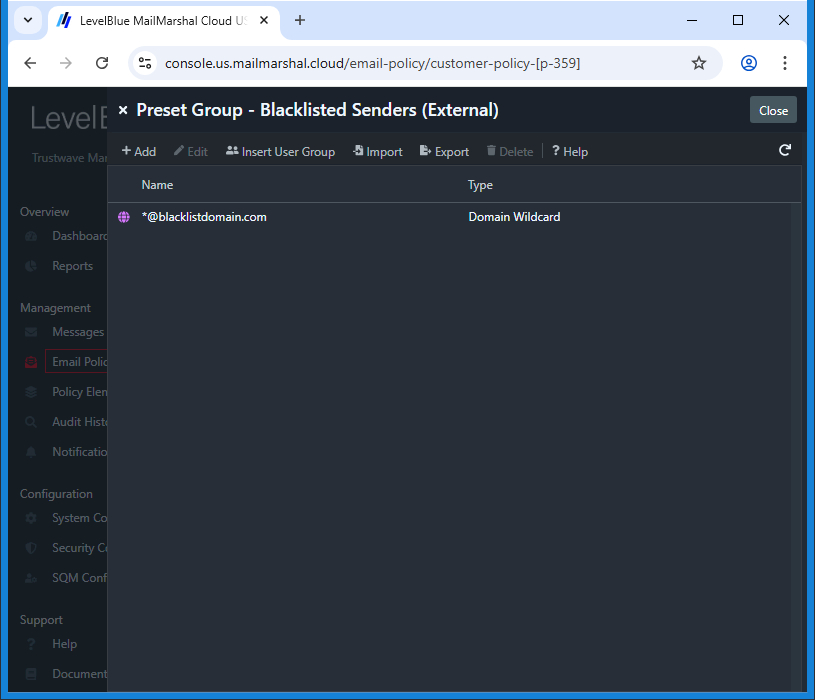Open a new browser tab
This screenshot has height=700, width=815.
coord(300,20)
